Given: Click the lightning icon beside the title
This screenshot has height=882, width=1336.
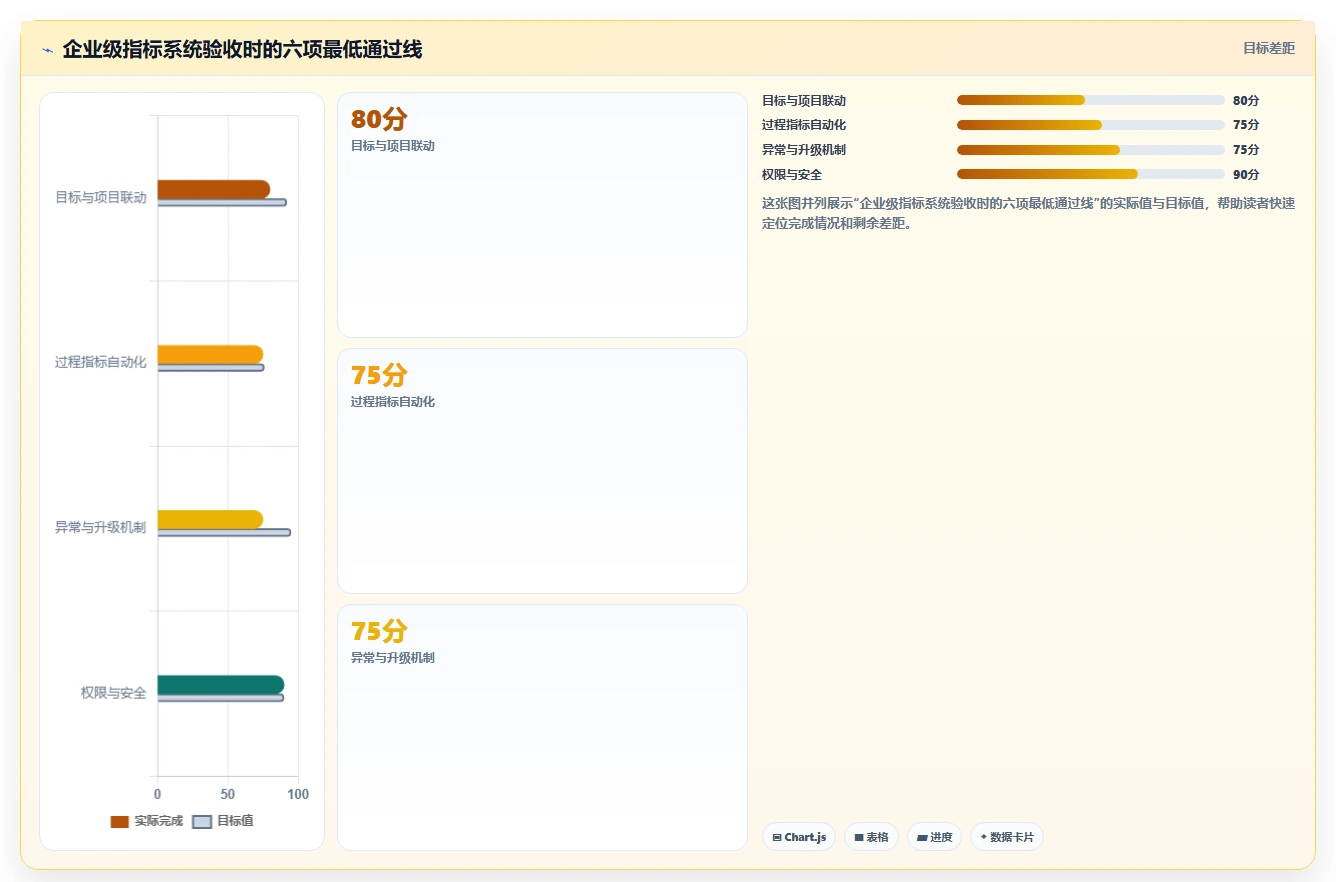Looking at the screenshot, I should click(47, 50).
